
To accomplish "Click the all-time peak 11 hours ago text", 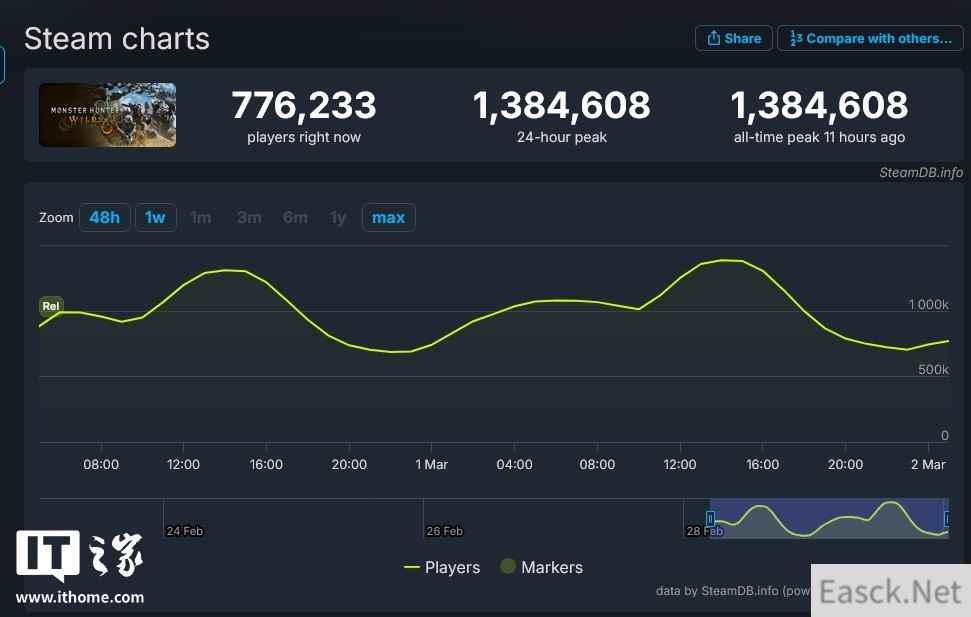I will pos(819,137).
